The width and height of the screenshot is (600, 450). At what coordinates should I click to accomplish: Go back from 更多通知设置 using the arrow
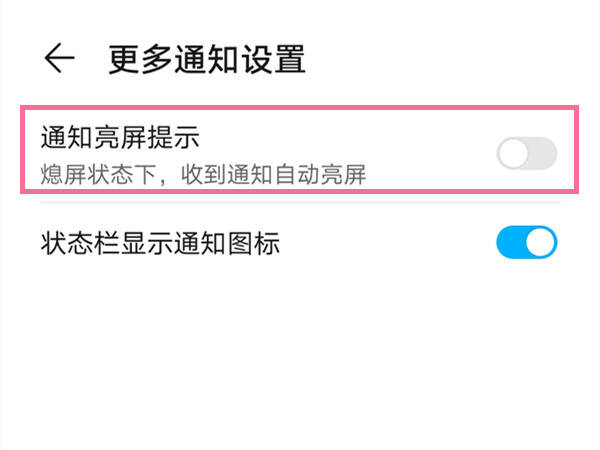[x=59, y=58]
